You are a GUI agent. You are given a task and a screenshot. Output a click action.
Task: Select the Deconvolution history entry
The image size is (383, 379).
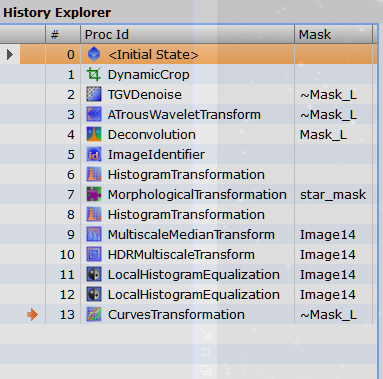(152, 135)
